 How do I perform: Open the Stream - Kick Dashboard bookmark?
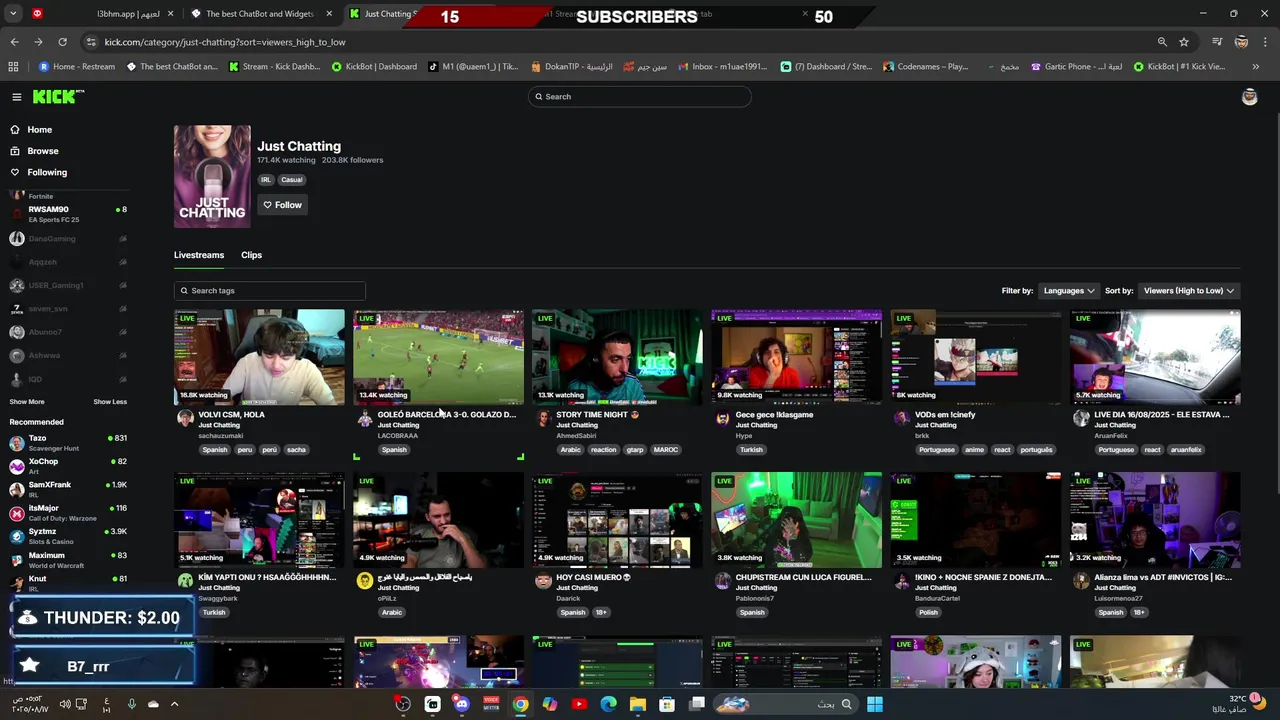274,67
